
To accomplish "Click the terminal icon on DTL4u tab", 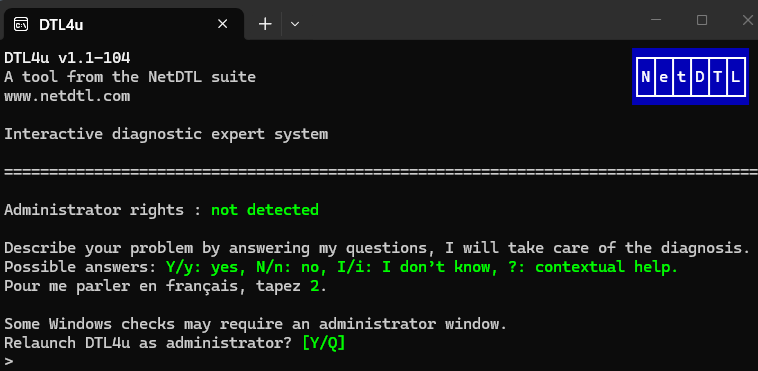I will (21, 24).
